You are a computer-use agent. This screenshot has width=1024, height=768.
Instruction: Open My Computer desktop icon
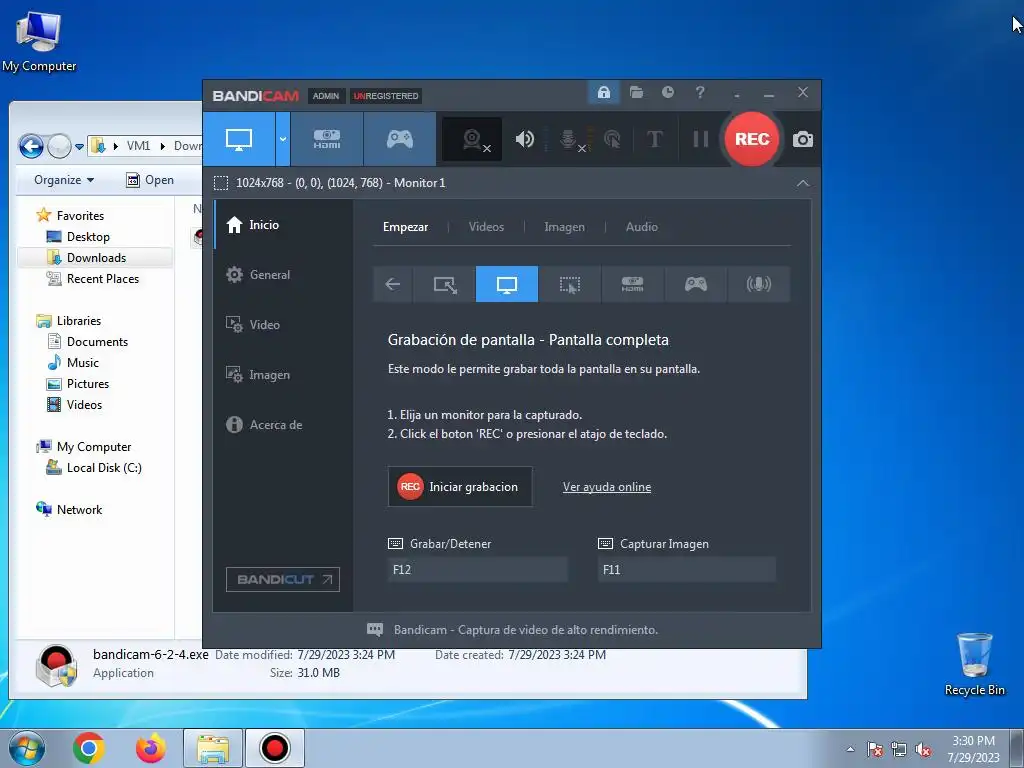tap(39, 41)
